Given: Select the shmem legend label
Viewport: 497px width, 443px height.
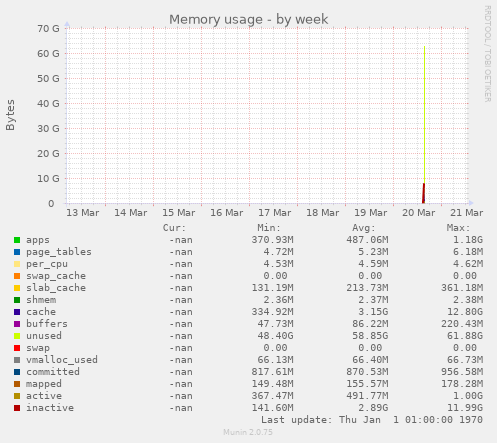Looking at the screenshot, I should coord(41,300).
